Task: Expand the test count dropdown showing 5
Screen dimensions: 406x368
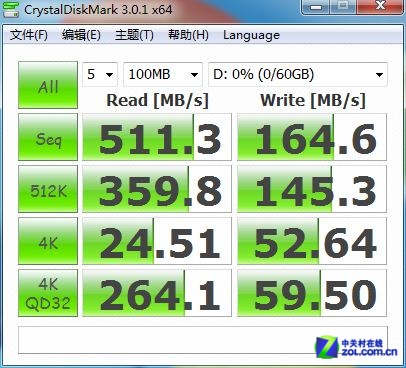Action: [100, 74]
